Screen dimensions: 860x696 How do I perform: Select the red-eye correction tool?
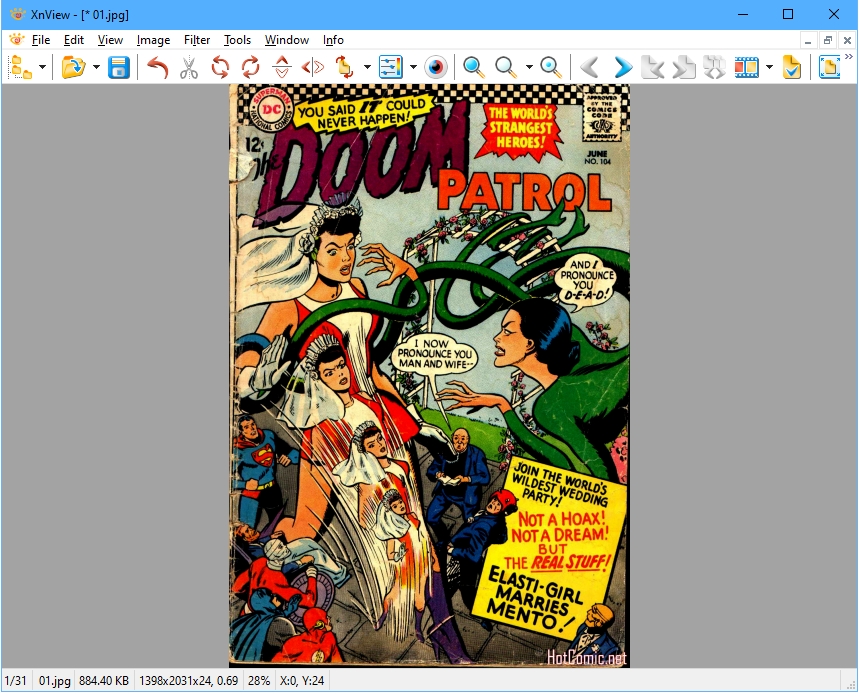coord(436,67)
